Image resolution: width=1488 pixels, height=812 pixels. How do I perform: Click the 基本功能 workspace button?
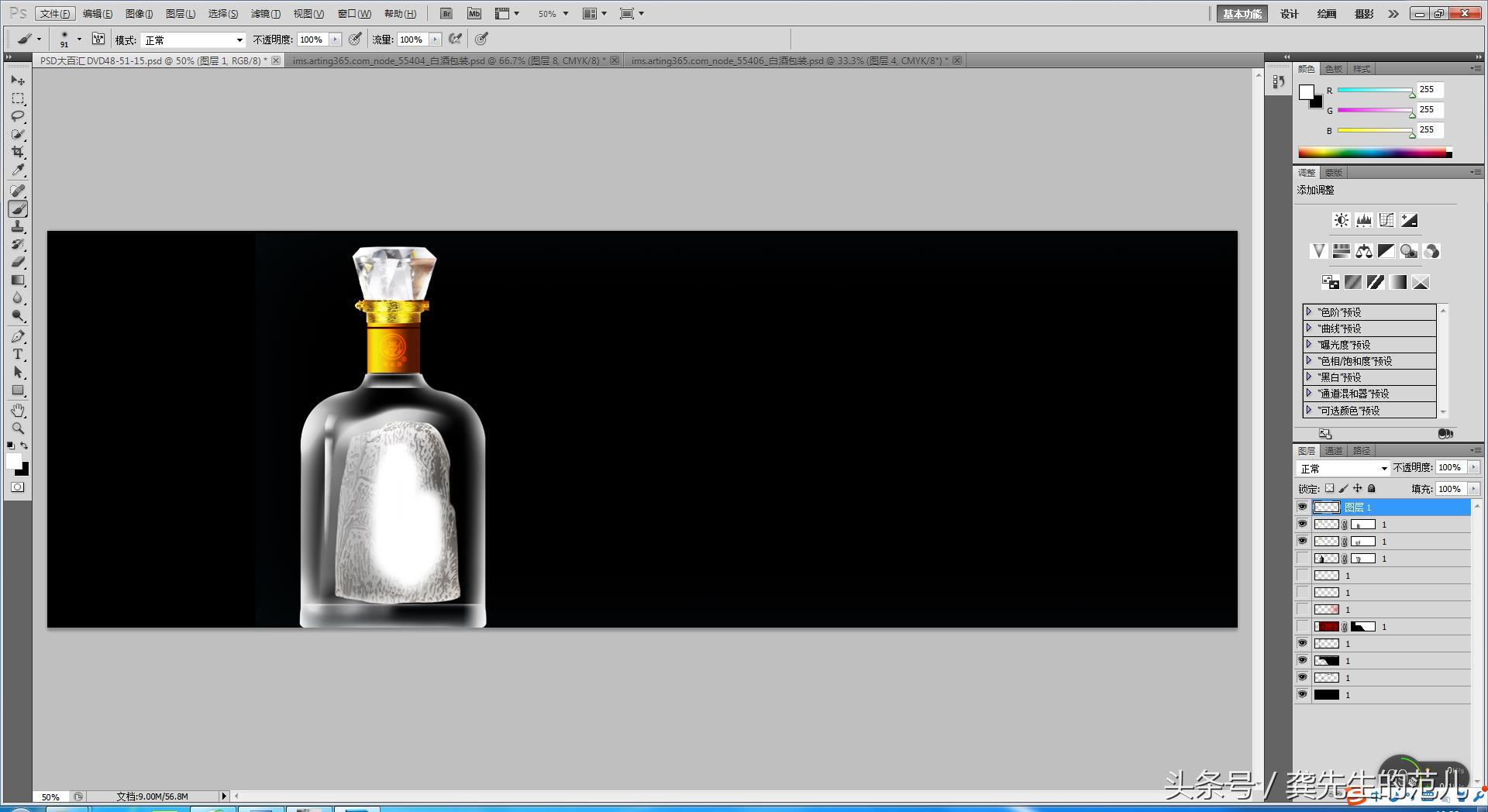(1242, 14)
